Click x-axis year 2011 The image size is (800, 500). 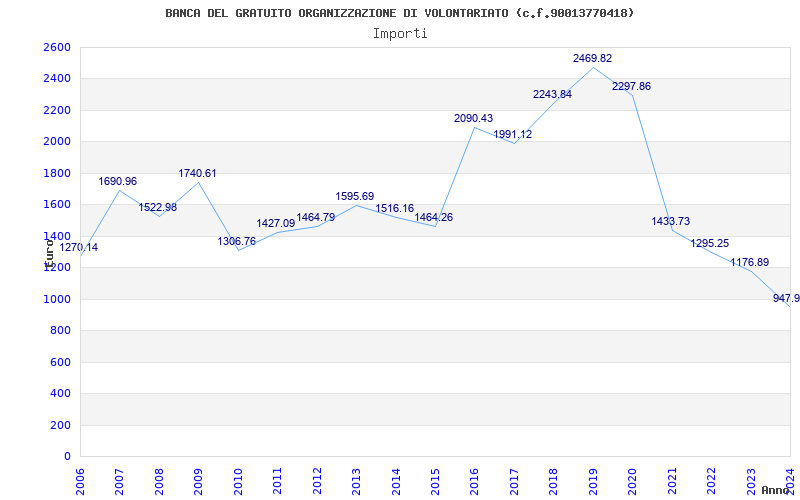click(278, 481)
